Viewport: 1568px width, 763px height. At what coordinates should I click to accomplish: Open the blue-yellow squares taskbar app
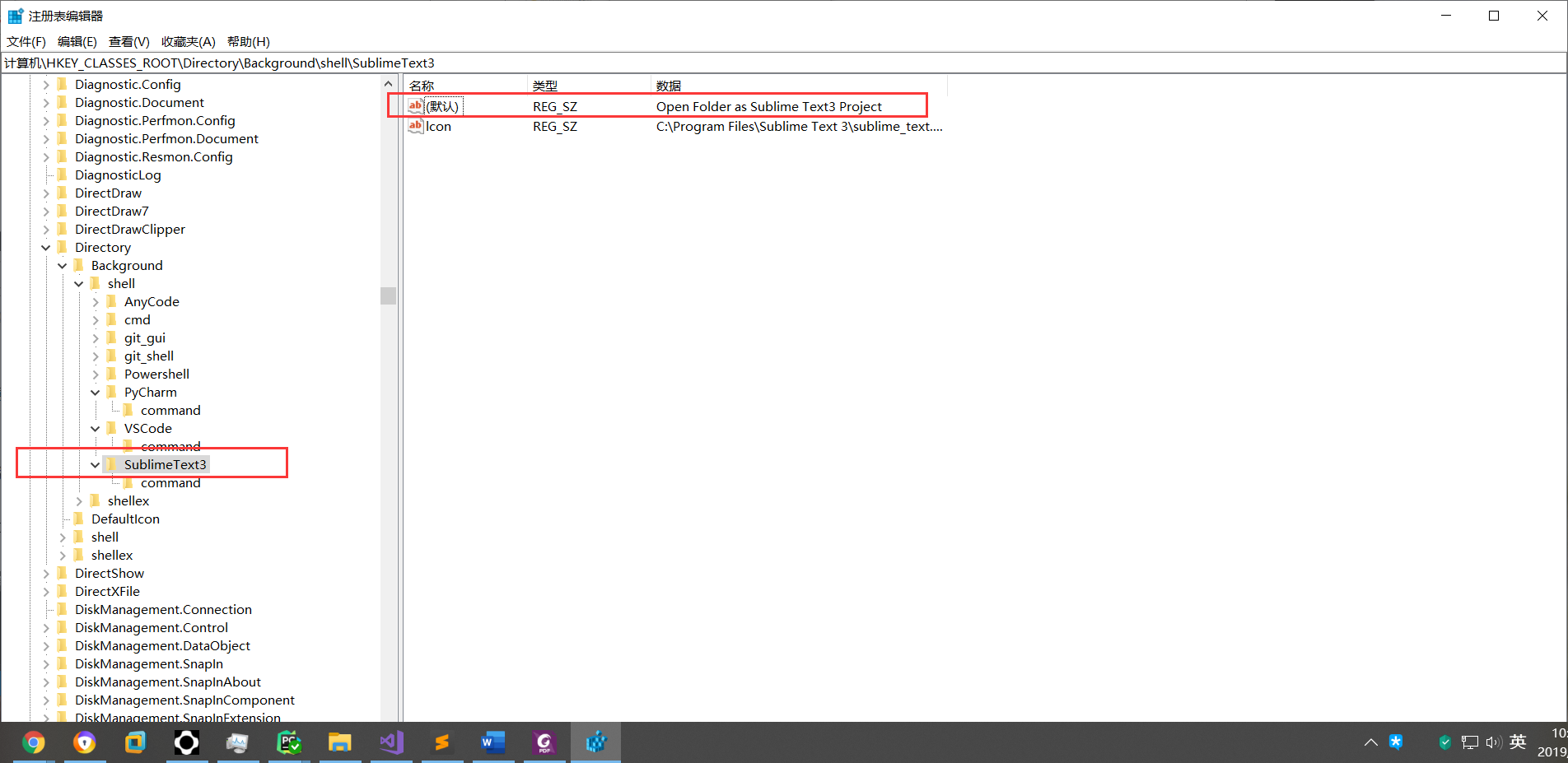[x=135, y=743]
